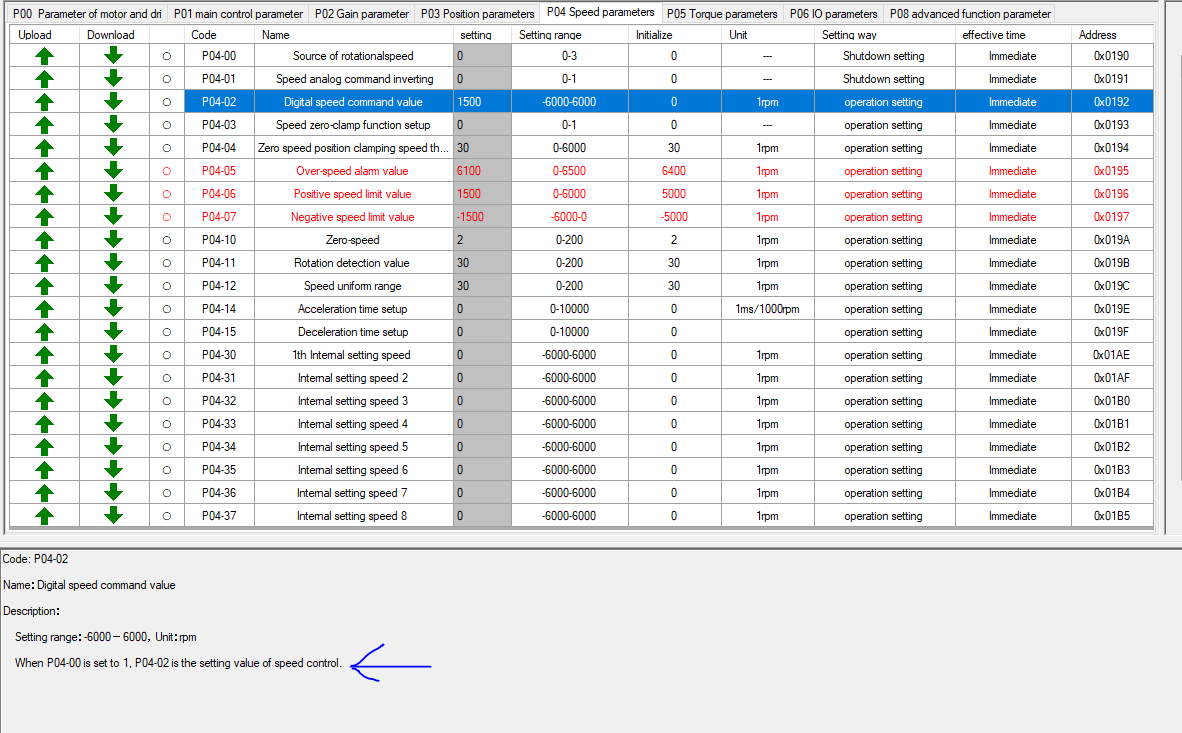
Task: Download P04-05 Over-speed alarm value
Action: [113, 170]
